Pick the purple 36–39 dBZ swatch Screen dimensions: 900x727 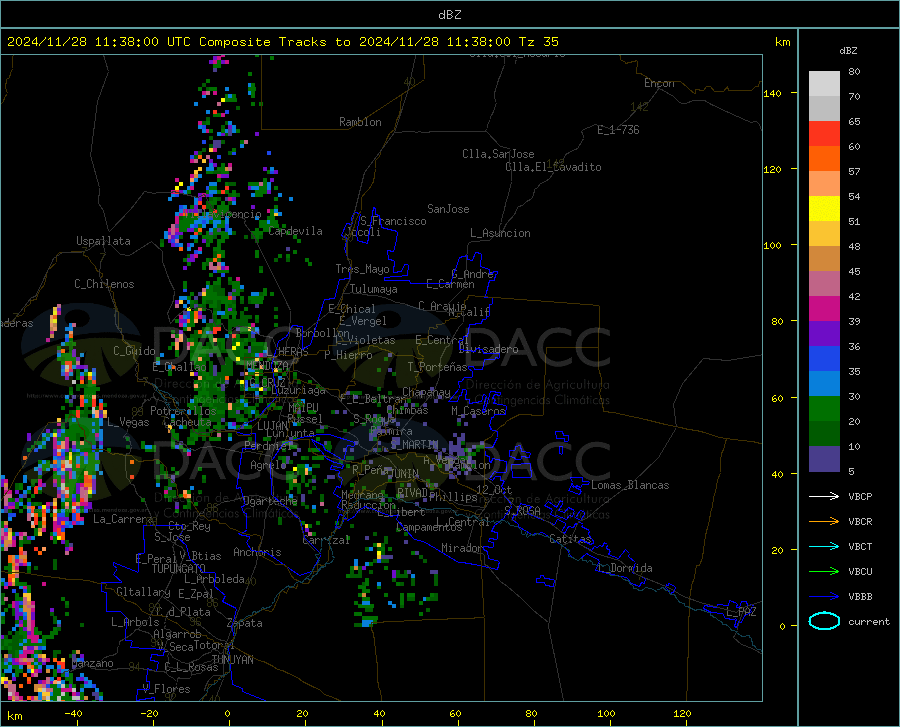point(824,334)
